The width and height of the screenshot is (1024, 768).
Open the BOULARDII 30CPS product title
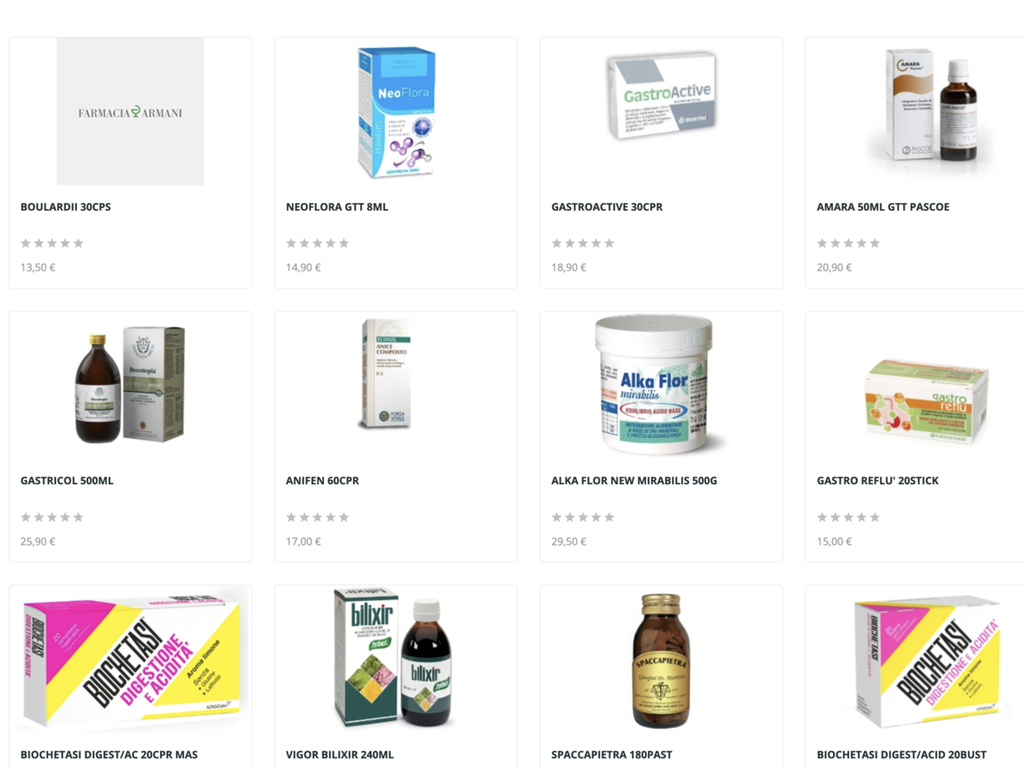[x=65, y=207]
